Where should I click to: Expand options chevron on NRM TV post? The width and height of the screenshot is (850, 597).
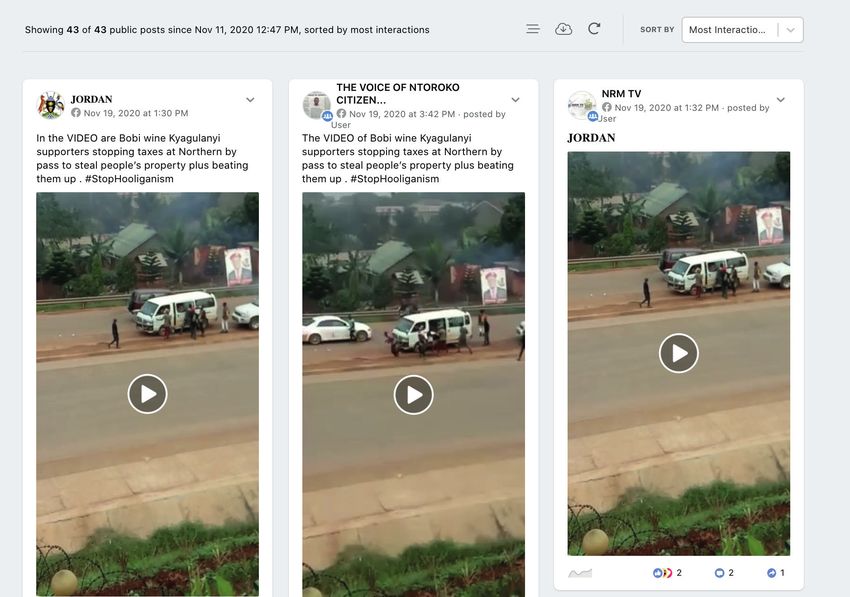pos(781,100)
